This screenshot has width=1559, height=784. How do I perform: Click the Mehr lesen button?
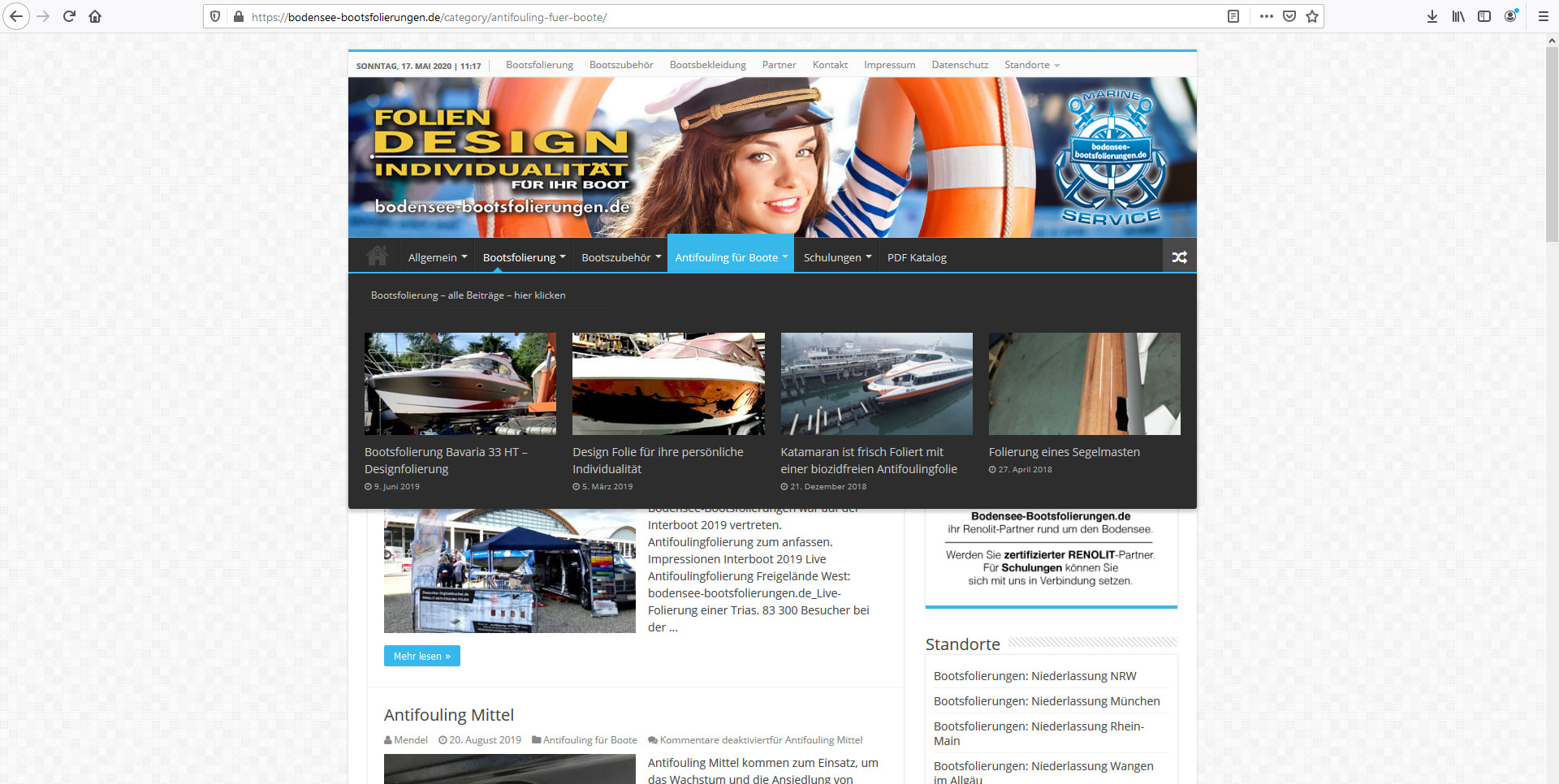421,656
